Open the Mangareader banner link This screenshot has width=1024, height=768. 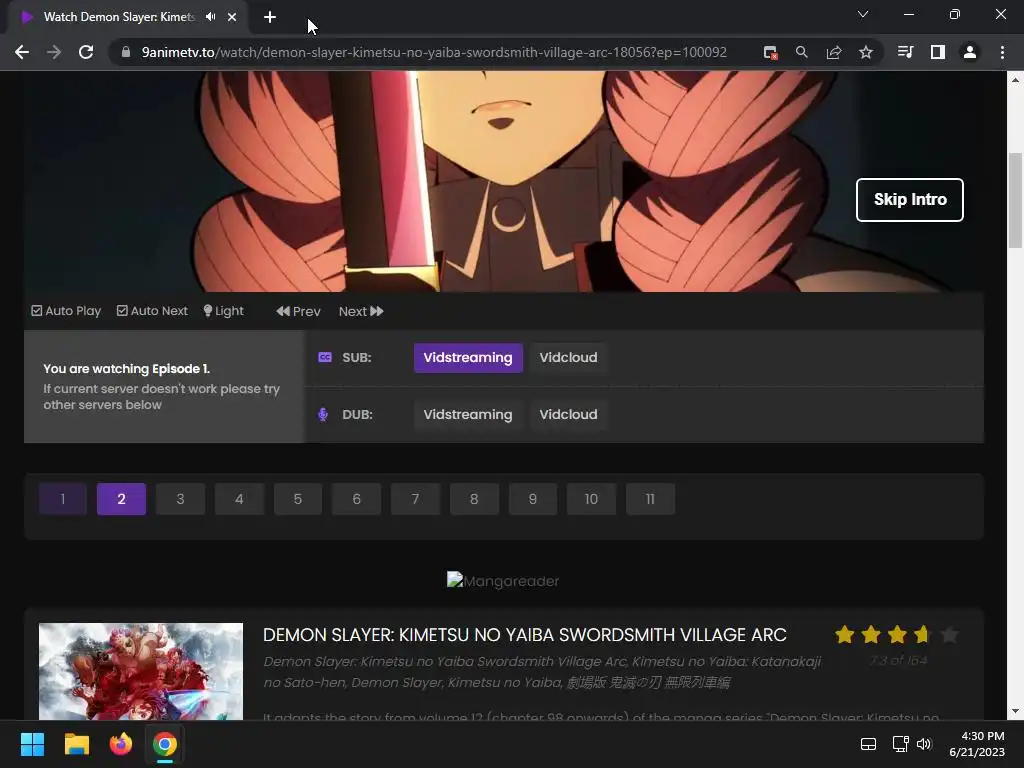click(x=503, y=581)
